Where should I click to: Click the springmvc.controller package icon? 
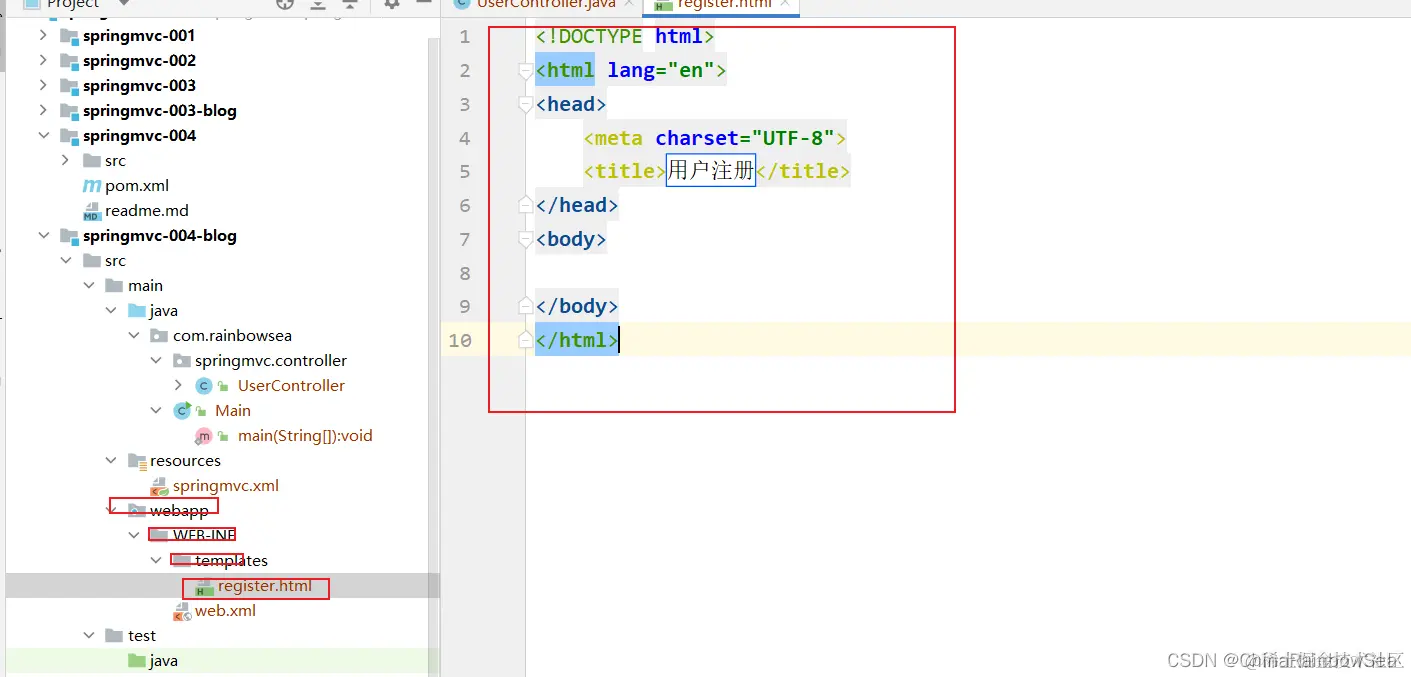point(181,360)
